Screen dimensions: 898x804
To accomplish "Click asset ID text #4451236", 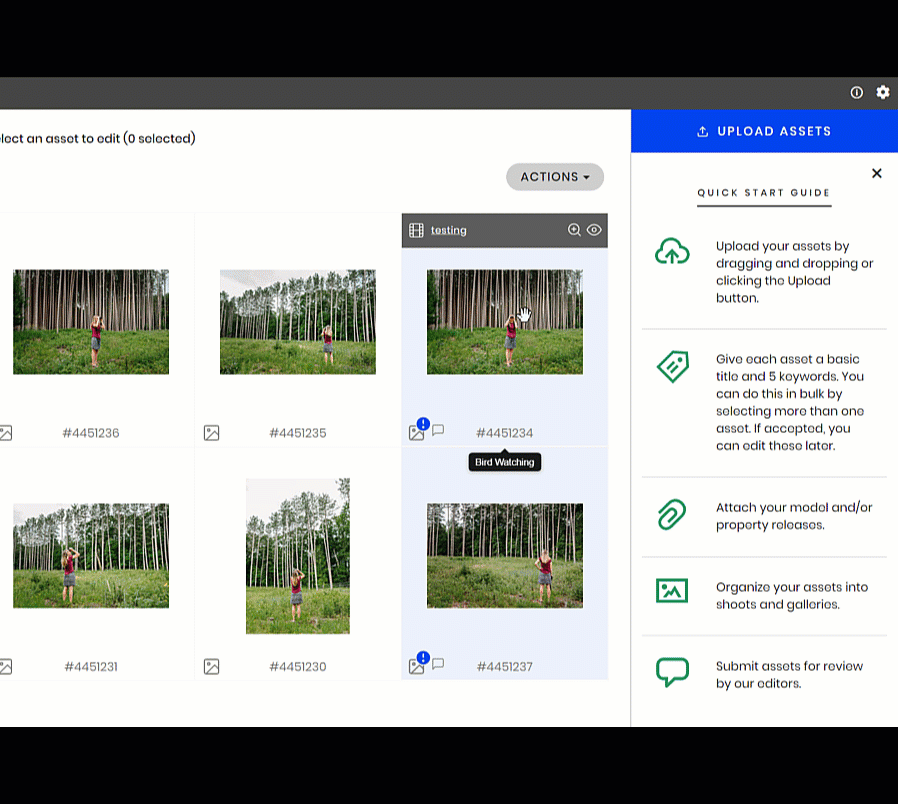I will tap(91, 433).
